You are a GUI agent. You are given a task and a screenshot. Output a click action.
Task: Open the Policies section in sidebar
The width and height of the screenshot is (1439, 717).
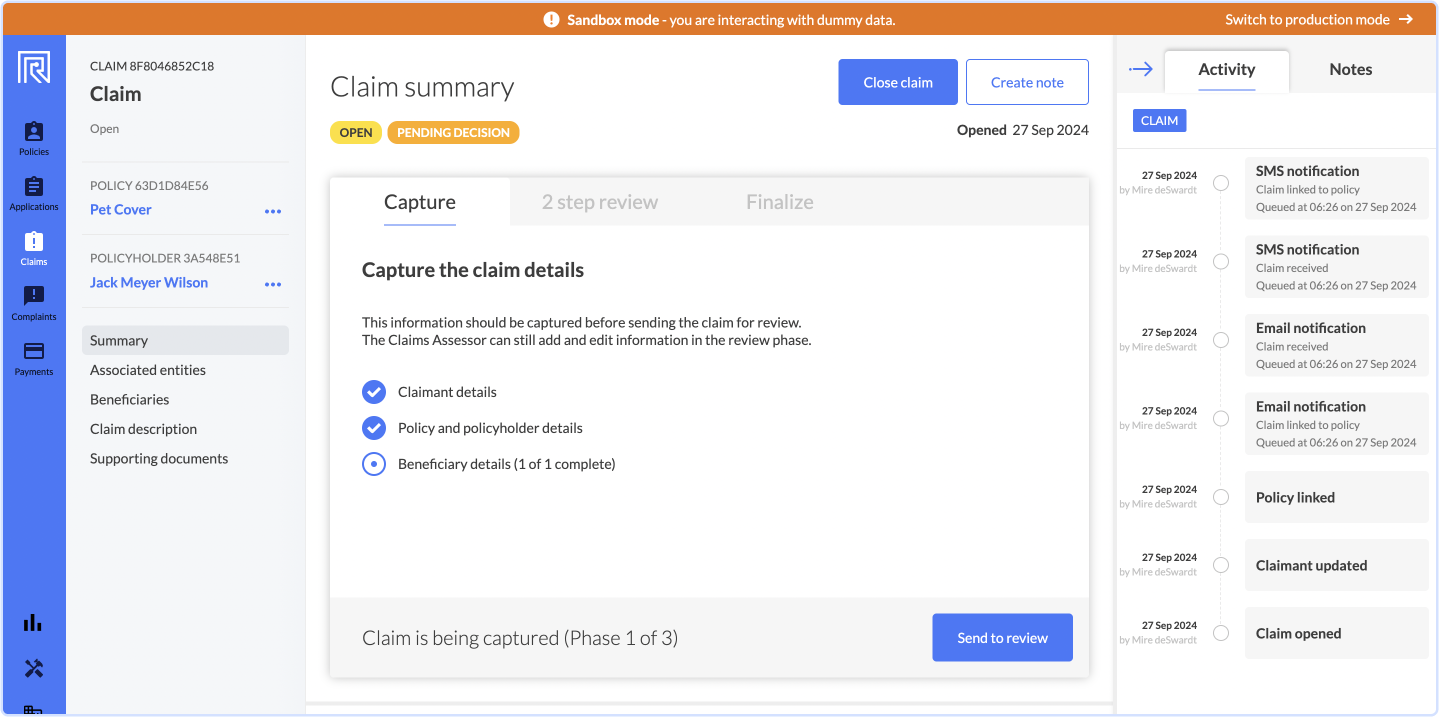33,138
